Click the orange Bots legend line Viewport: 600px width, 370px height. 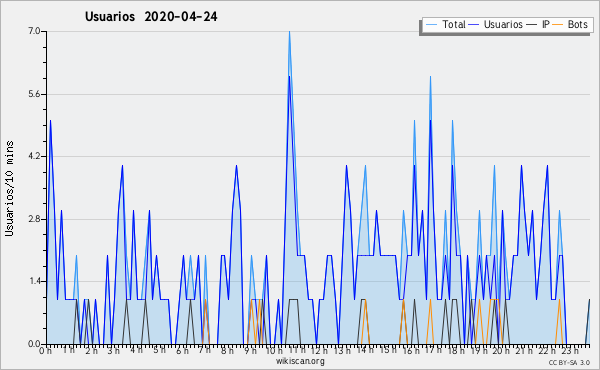pos(558,25)
